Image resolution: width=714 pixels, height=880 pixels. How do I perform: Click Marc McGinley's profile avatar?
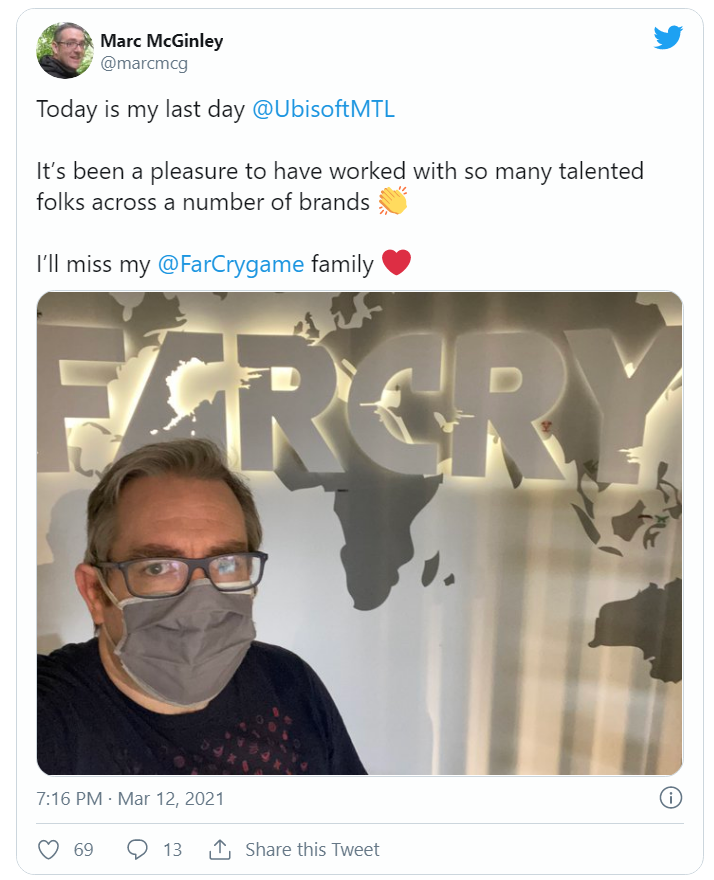coord(65,51)
